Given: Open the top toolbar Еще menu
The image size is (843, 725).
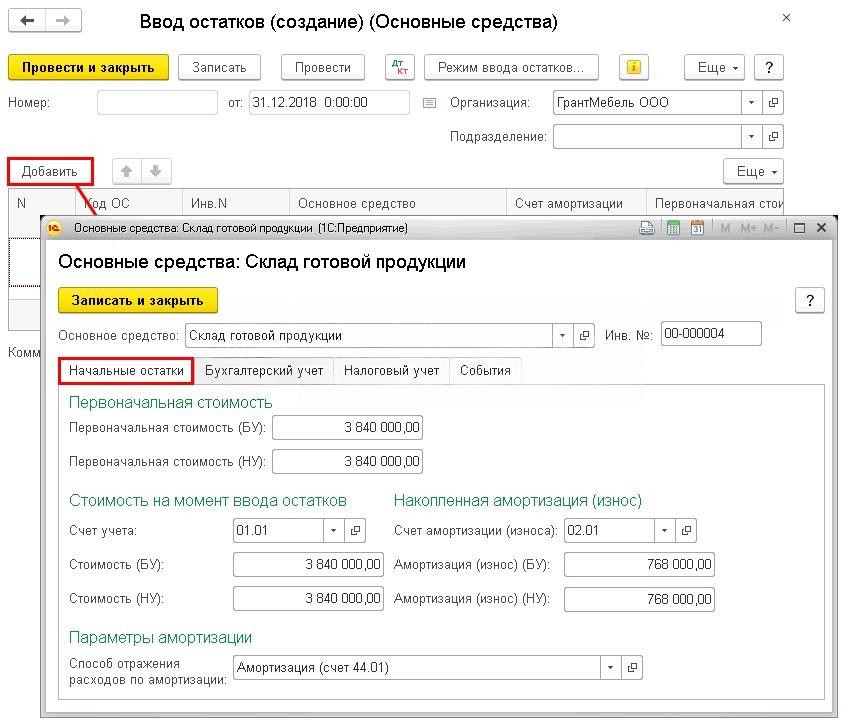Looking at the screenshot, I should 714,67.
